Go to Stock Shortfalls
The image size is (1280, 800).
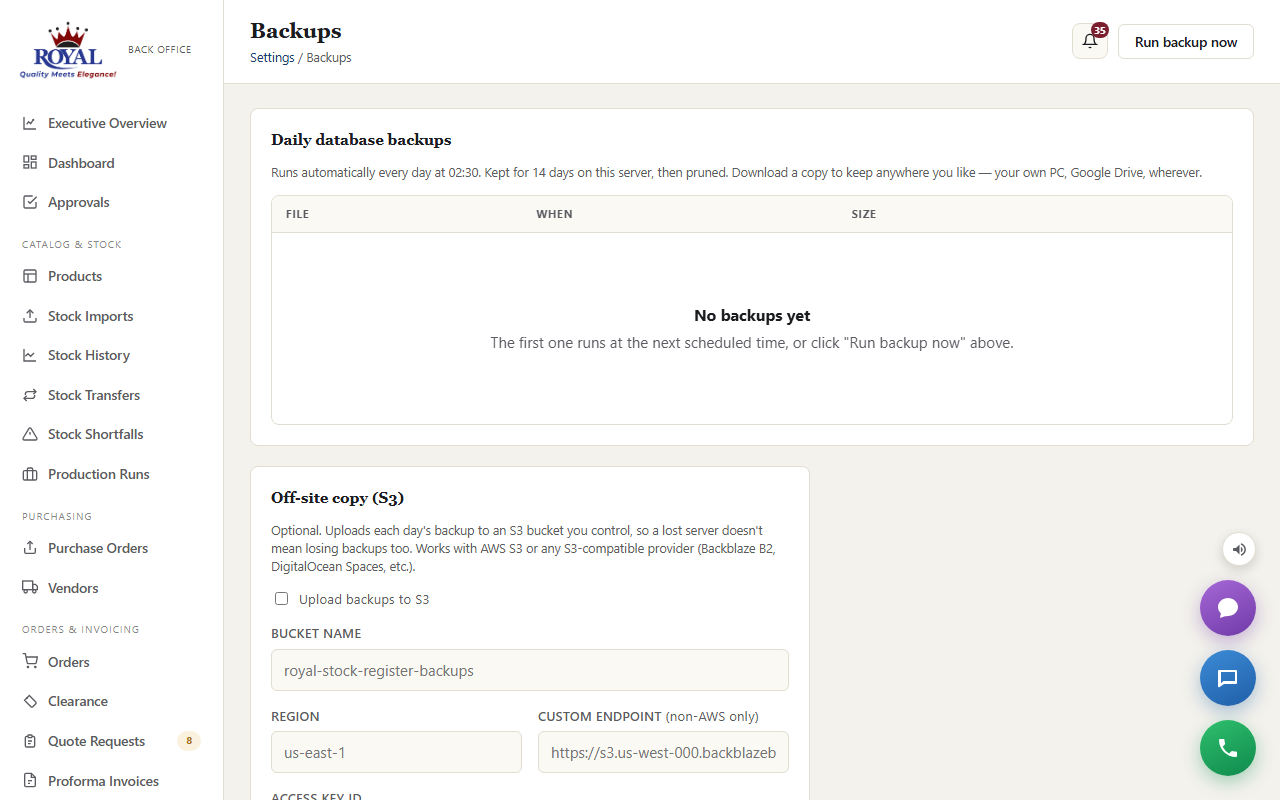(111, 434)
